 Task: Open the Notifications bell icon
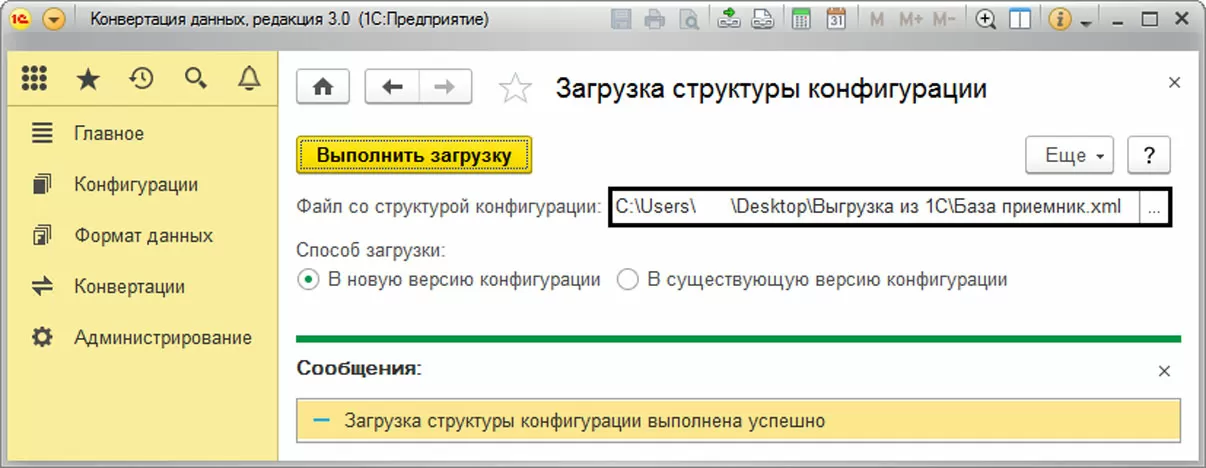tap(249, 79)
